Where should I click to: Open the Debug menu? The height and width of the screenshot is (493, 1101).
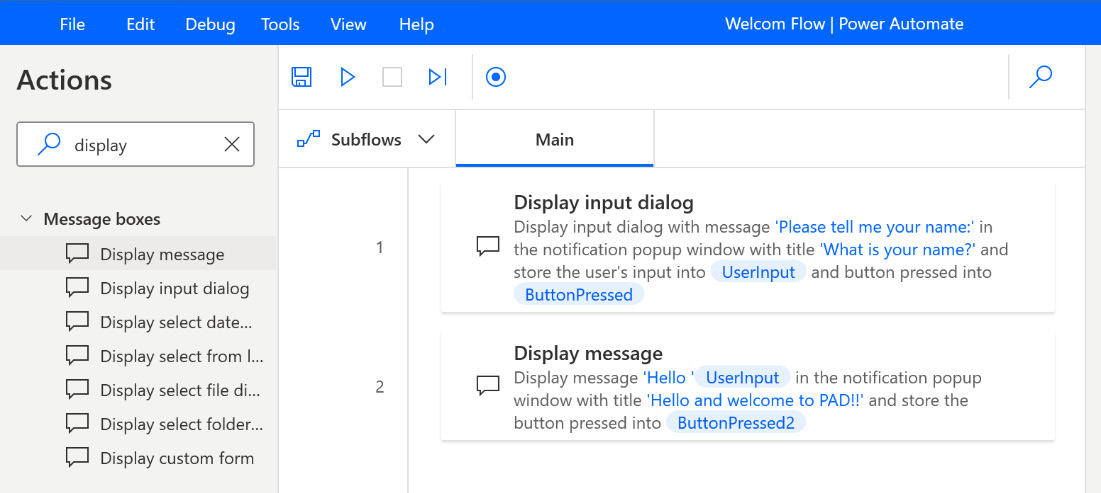tap(210, 25)
